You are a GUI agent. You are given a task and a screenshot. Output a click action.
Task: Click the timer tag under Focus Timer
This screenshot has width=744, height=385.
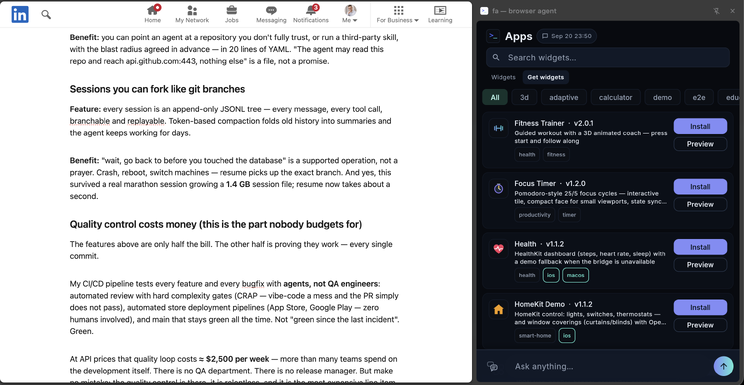pyautogui.click(x=569, y=215)
